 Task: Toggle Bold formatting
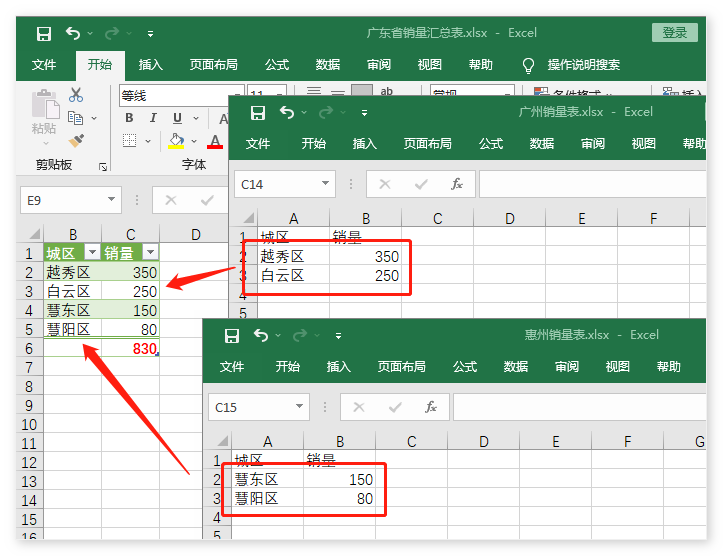(129, 118)
